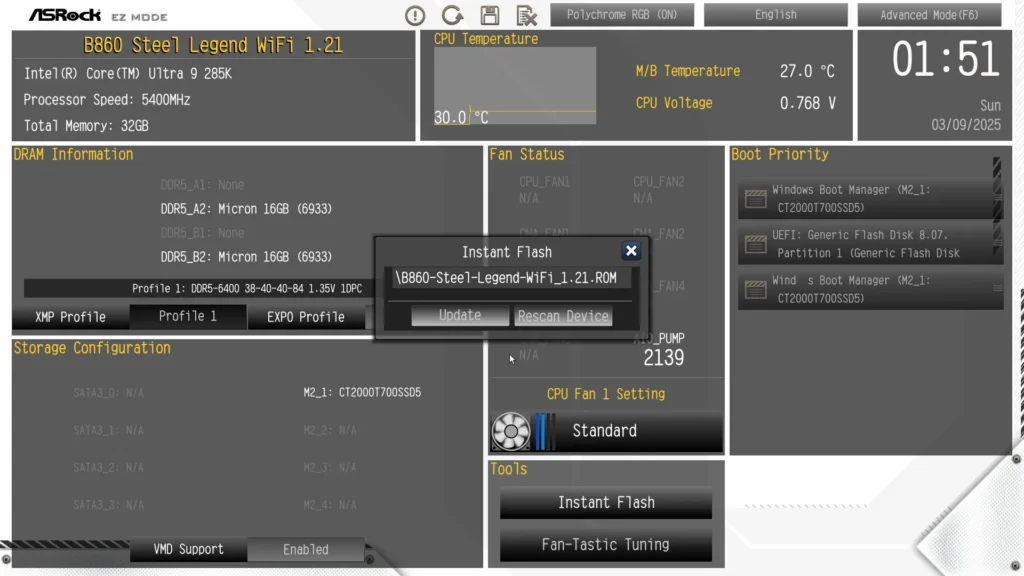Click the CPU_FAN2 N/A status
The height and width of the screenshot is (576, 1024).
[x=659, y=190]
